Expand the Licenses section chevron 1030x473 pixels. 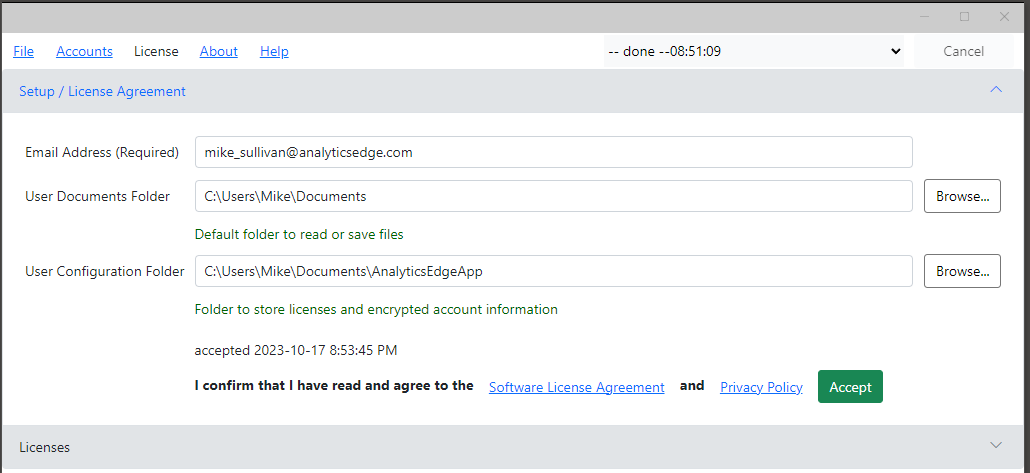pyautogui.click(x=996, y=445)
